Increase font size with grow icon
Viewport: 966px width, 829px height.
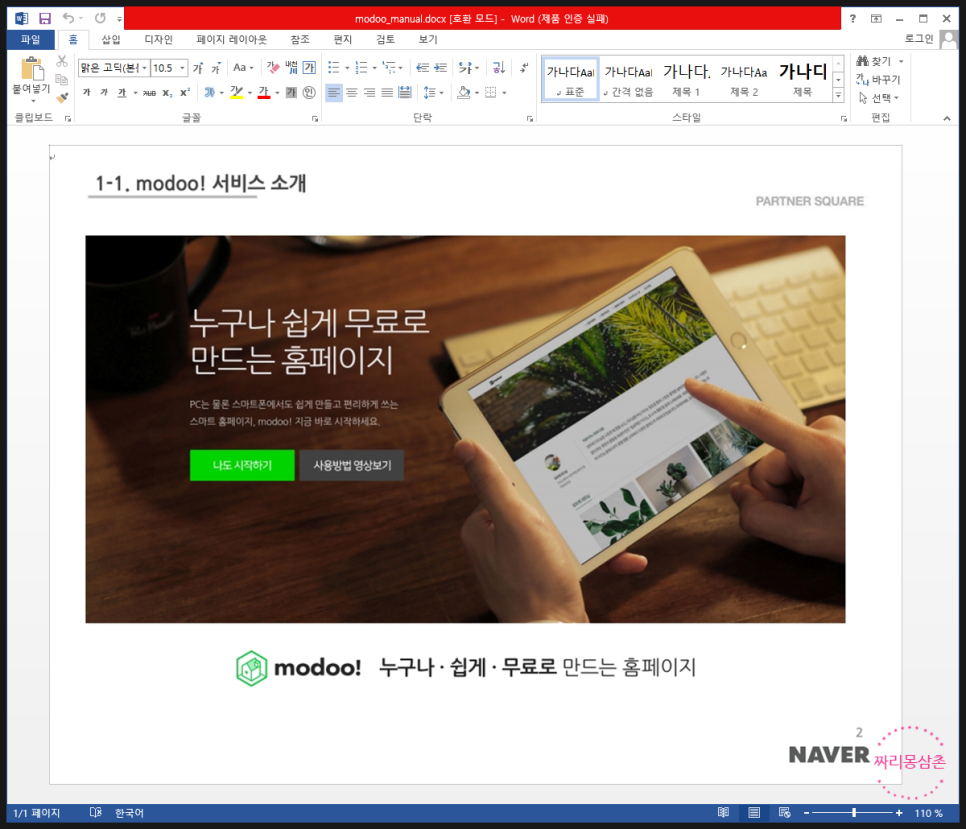coord(198,68)
